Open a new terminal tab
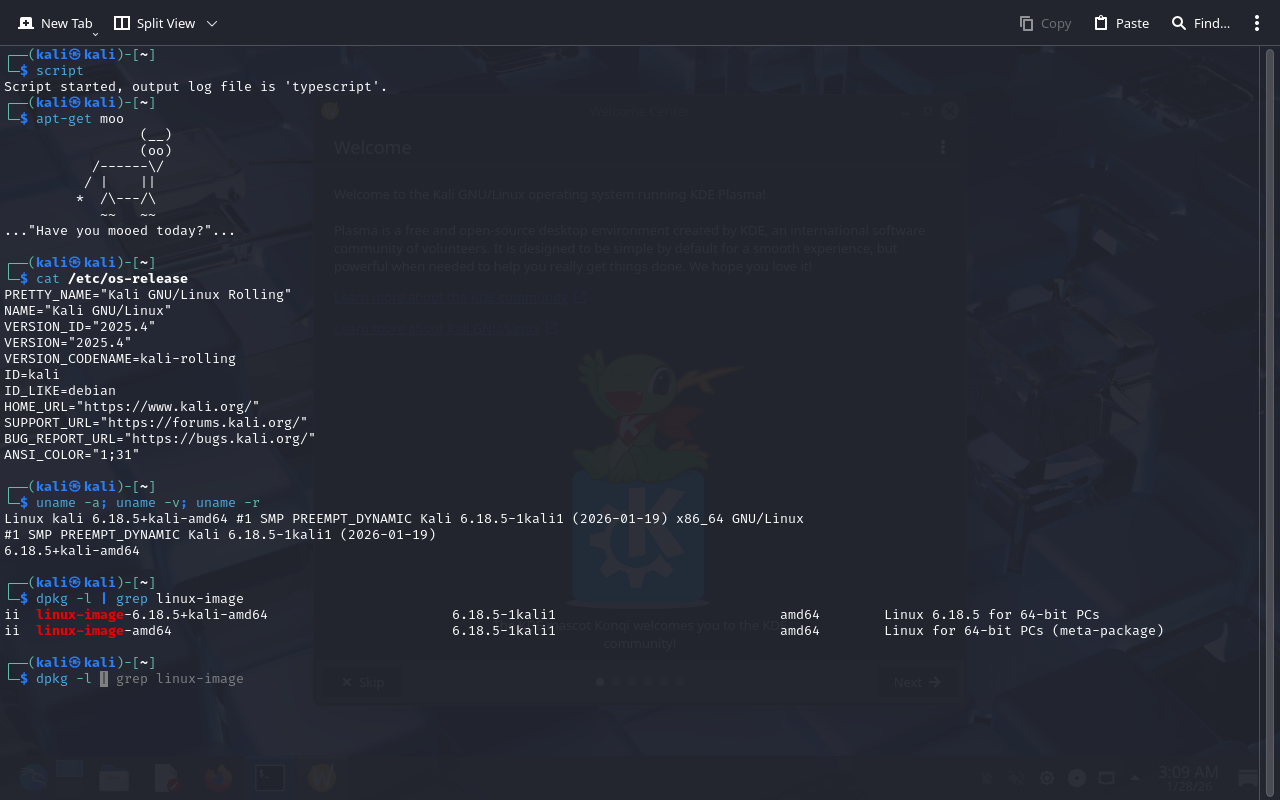The width and height of the screenshot is (1280, 800). (55, 23)
